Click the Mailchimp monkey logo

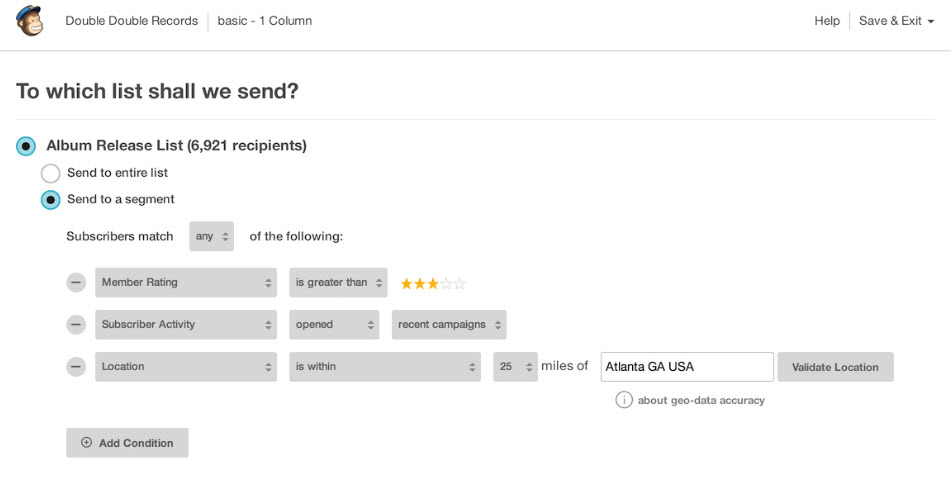30,21
